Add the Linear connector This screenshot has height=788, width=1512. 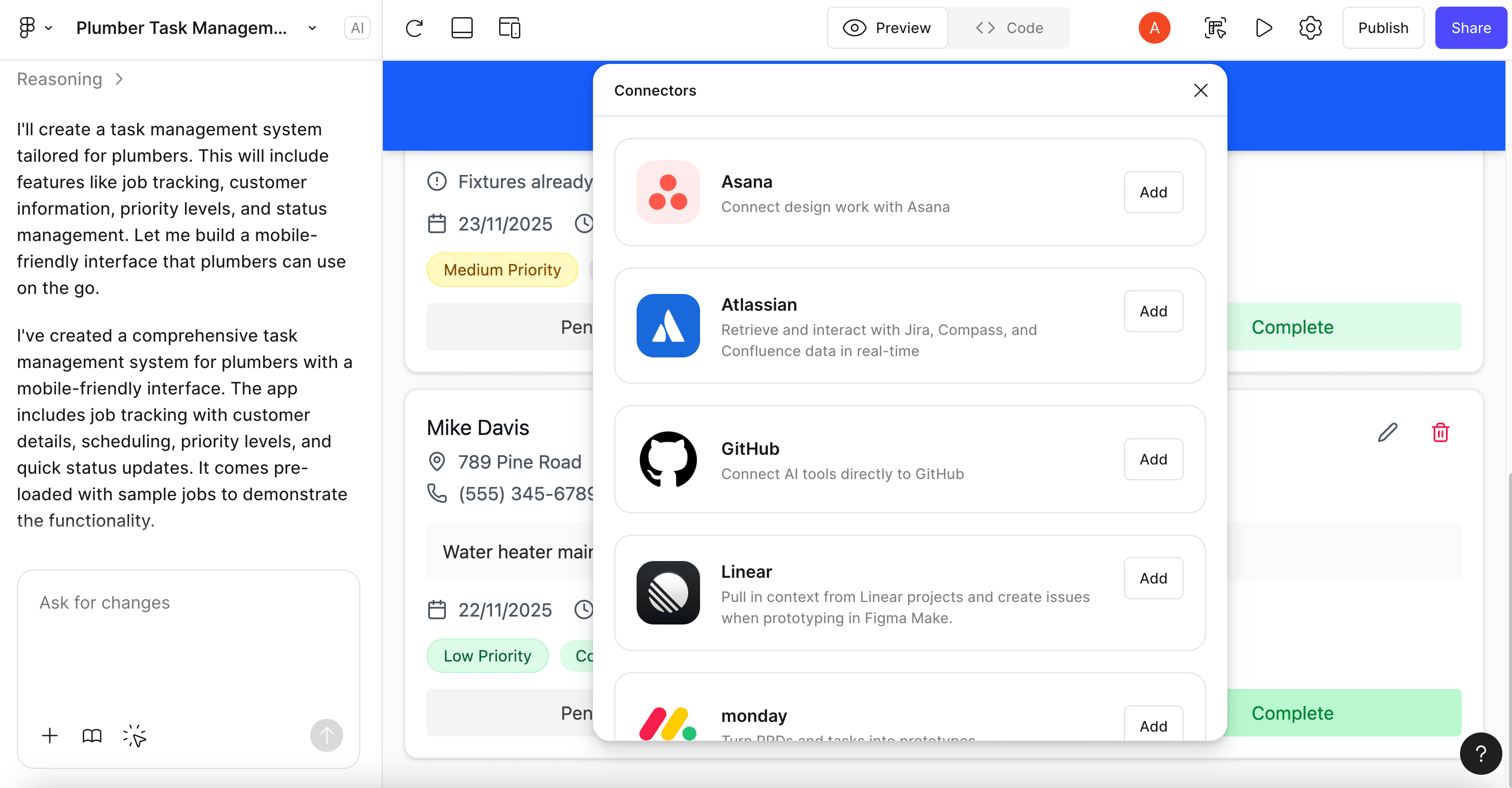pyautogui.click(x=1153, y=578)
